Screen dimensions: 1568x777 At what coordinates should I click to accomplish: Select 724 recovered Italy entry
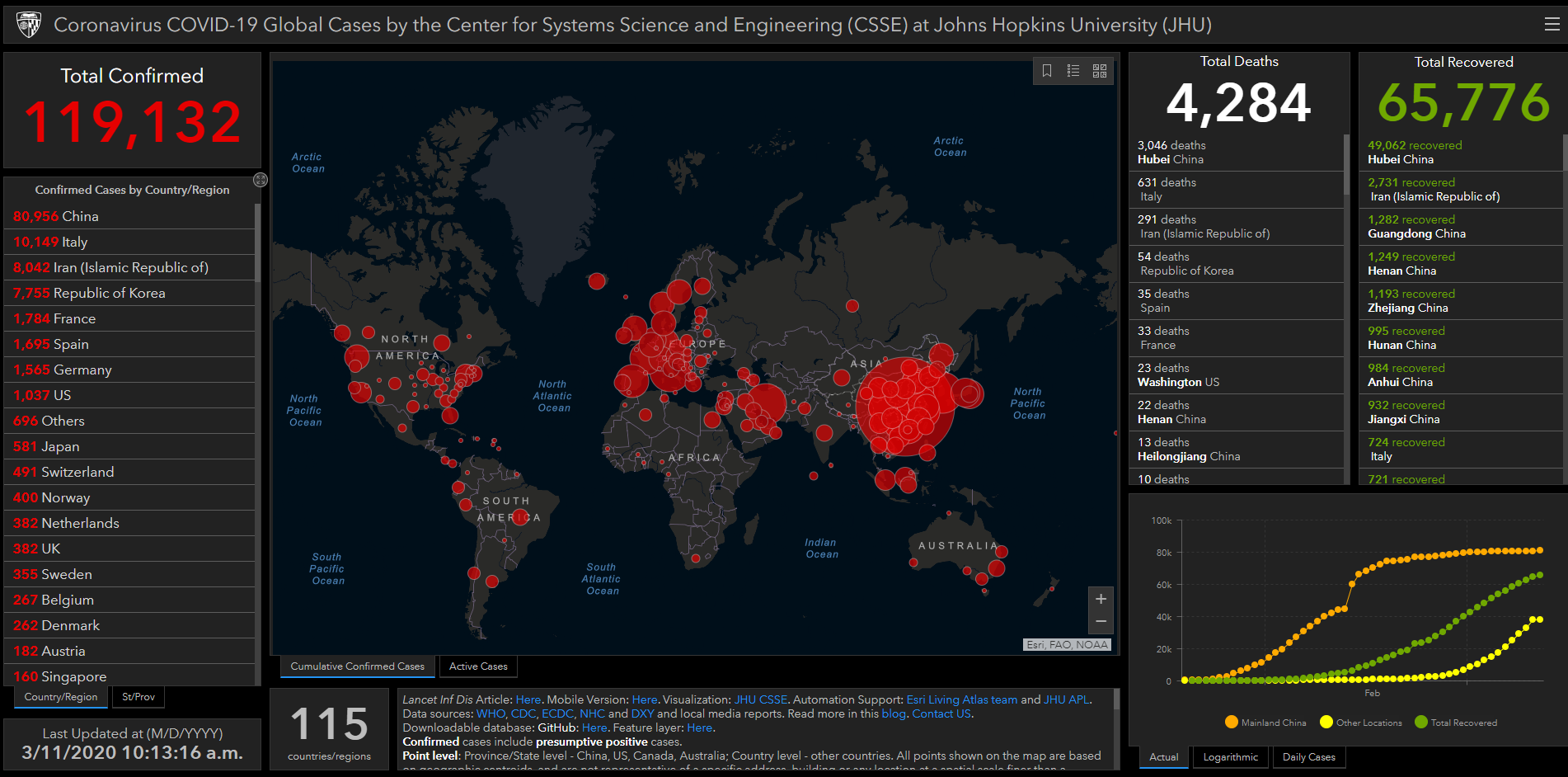click(1460, 450)
